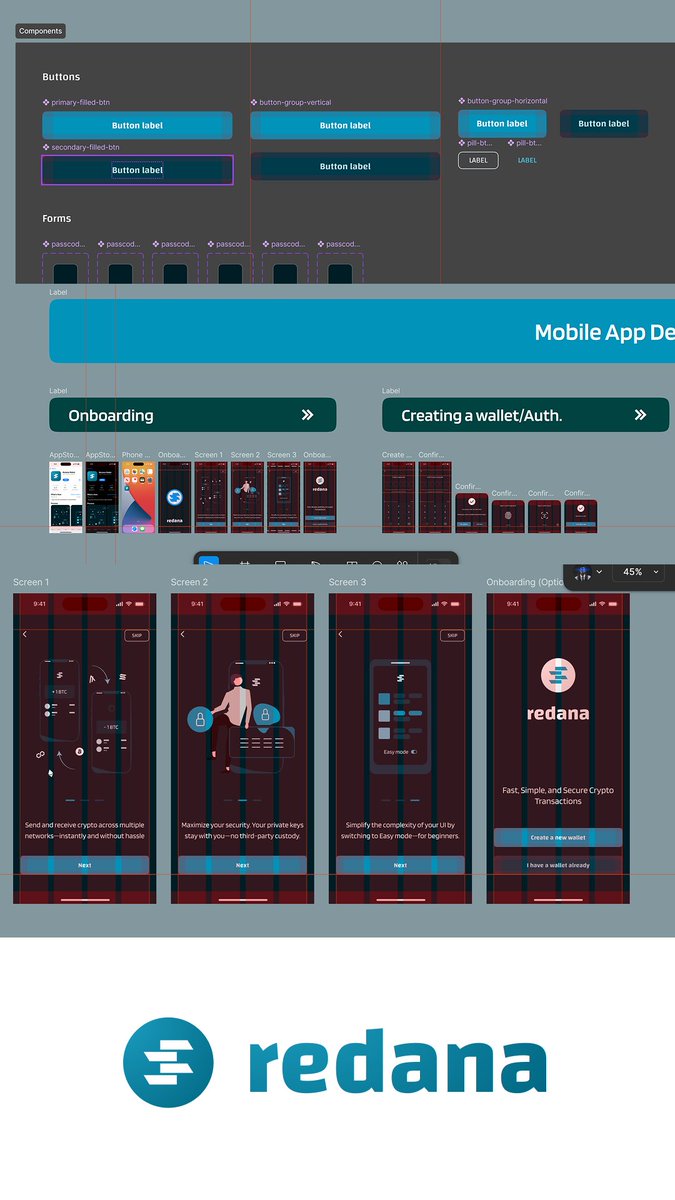The height and width of the screenshot is (1200, 675).
Task: Click the Buttons heading
Action: pyautogui.click(x=61, y=77)
